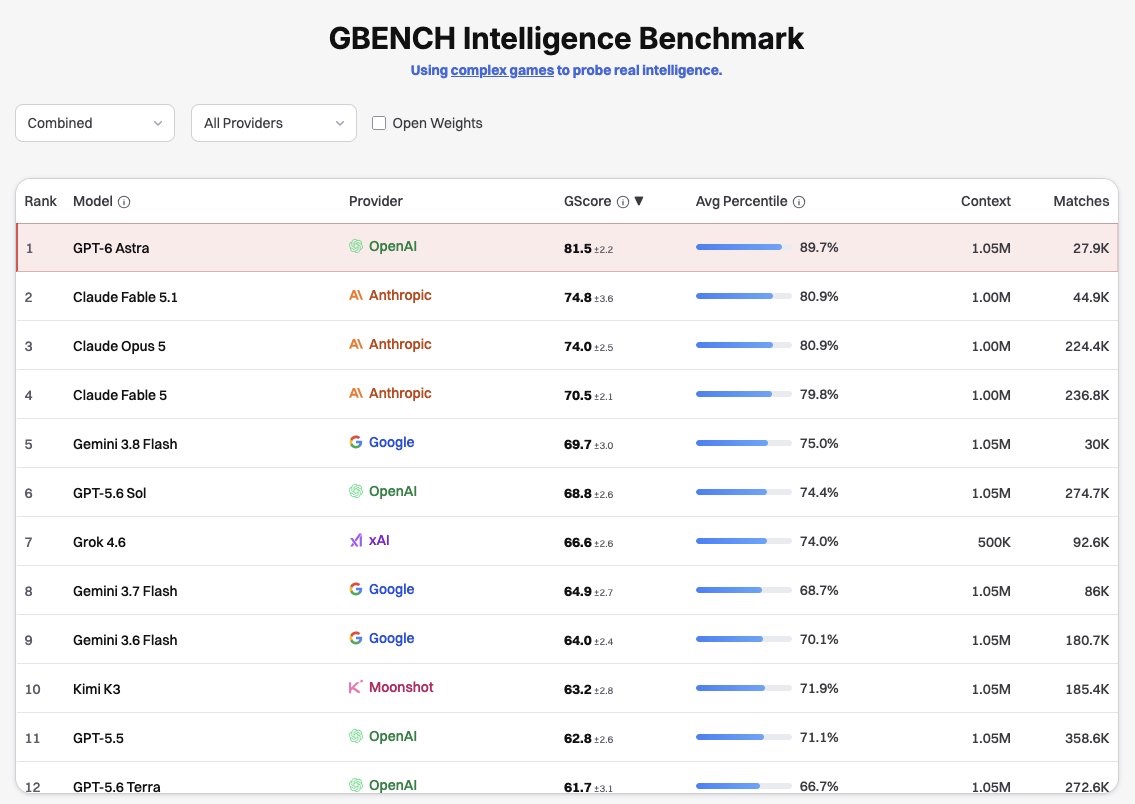Toggle the GScore sort arrow
This screenshot has height=804, width=1135.
coord(639,201)
